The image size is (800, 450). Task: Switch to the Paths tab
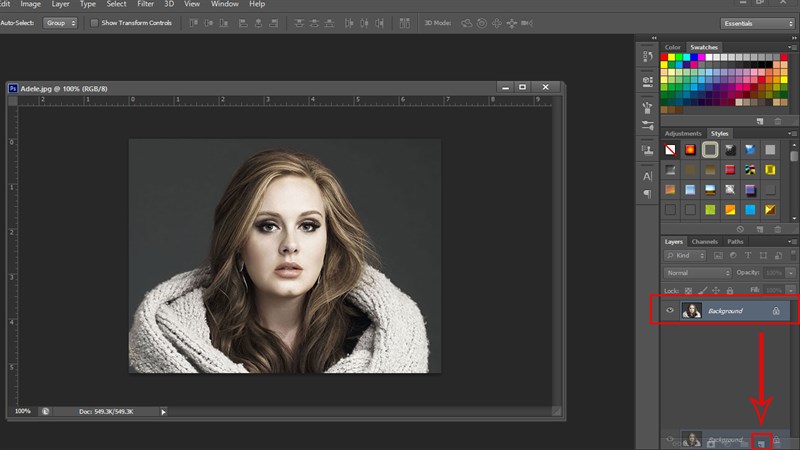[x=735, y=241]
